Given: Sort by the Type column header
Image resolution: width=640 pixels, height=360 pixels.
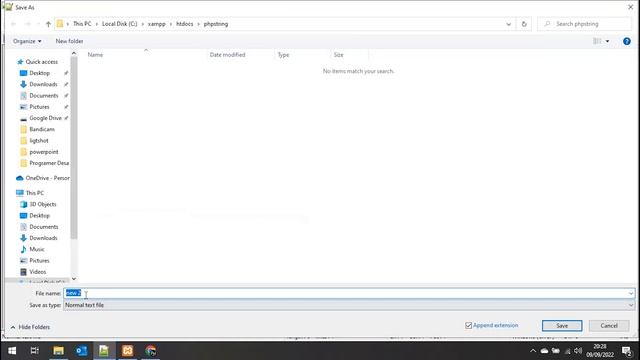Looking at the screenshot, I should (283, 55).
